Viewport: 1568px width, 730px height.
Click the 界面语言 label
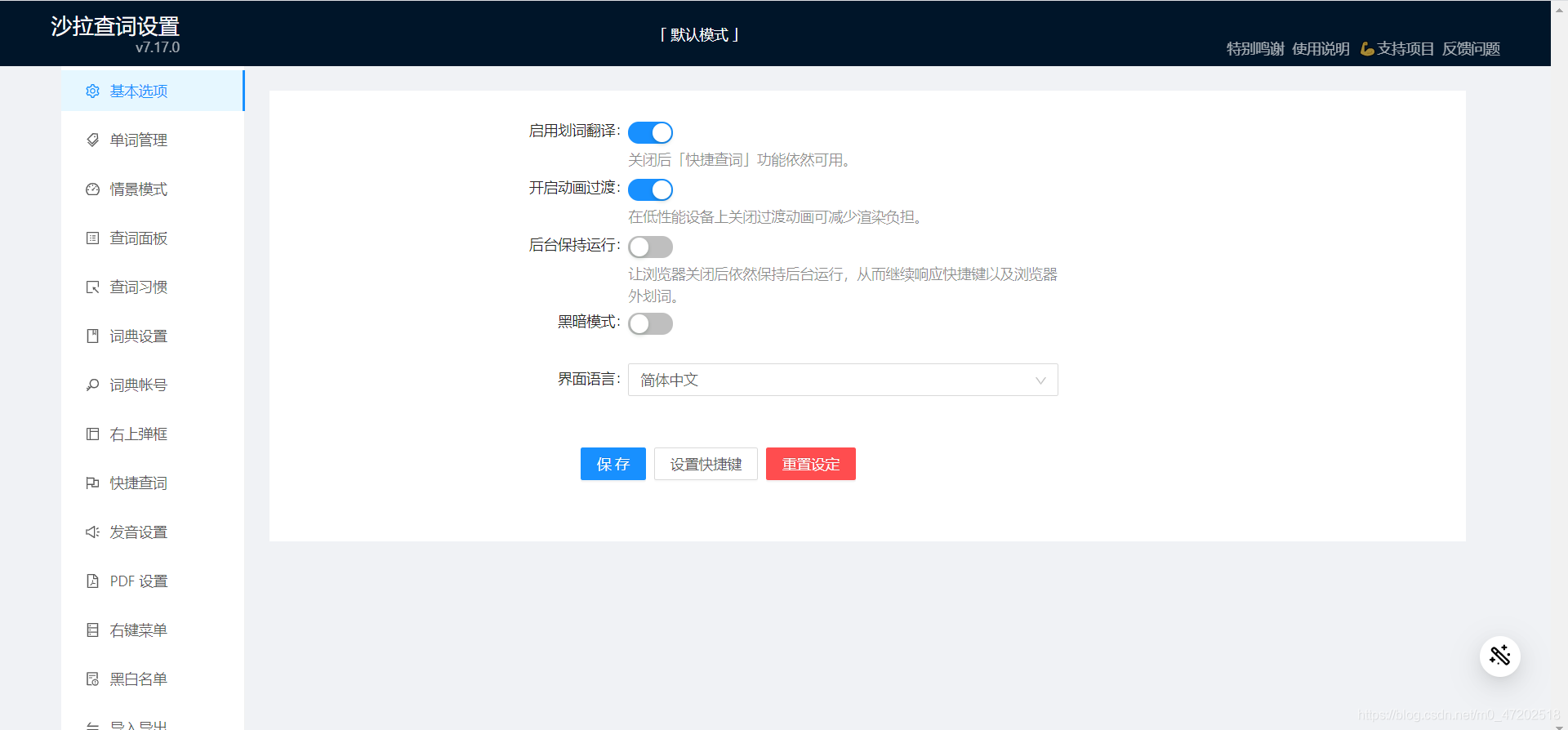coord(589,379)
